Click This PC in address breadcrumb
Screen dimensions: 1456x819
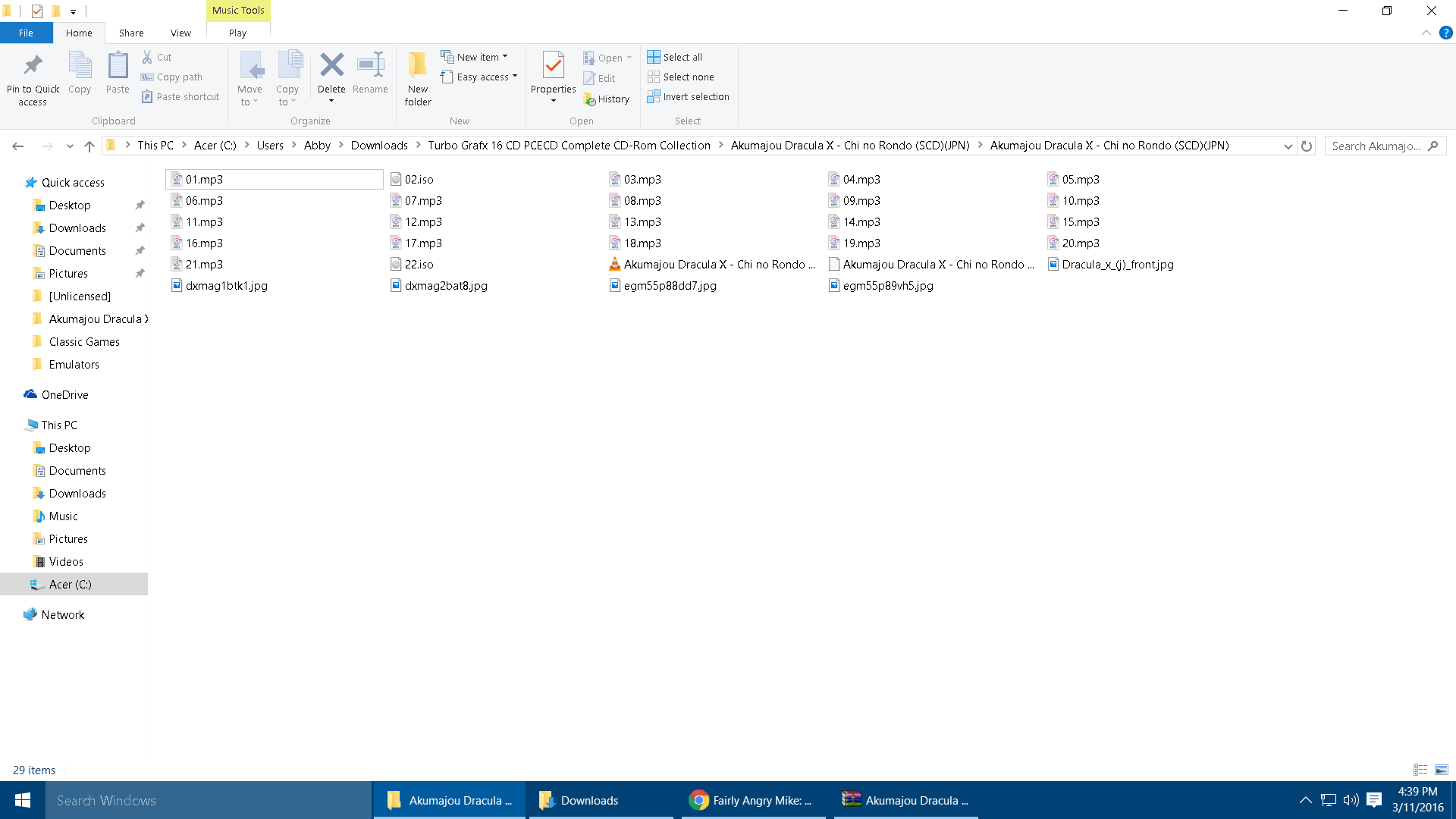155,146
